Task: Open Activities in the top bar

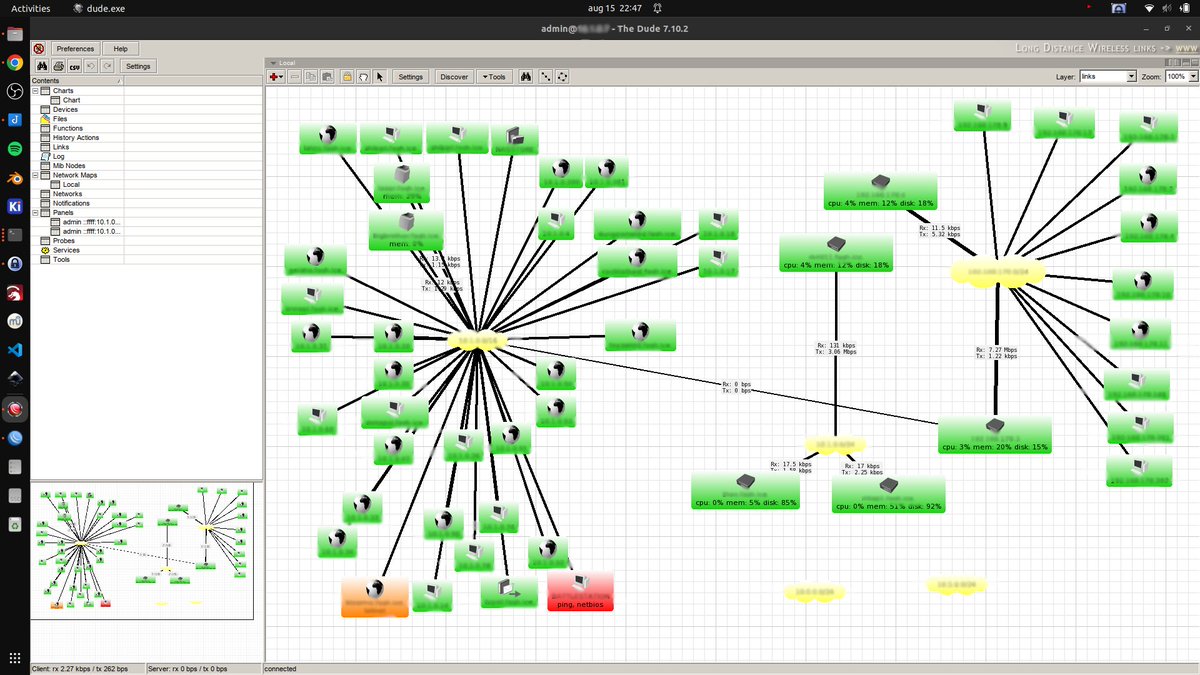Action: point(31,8)
